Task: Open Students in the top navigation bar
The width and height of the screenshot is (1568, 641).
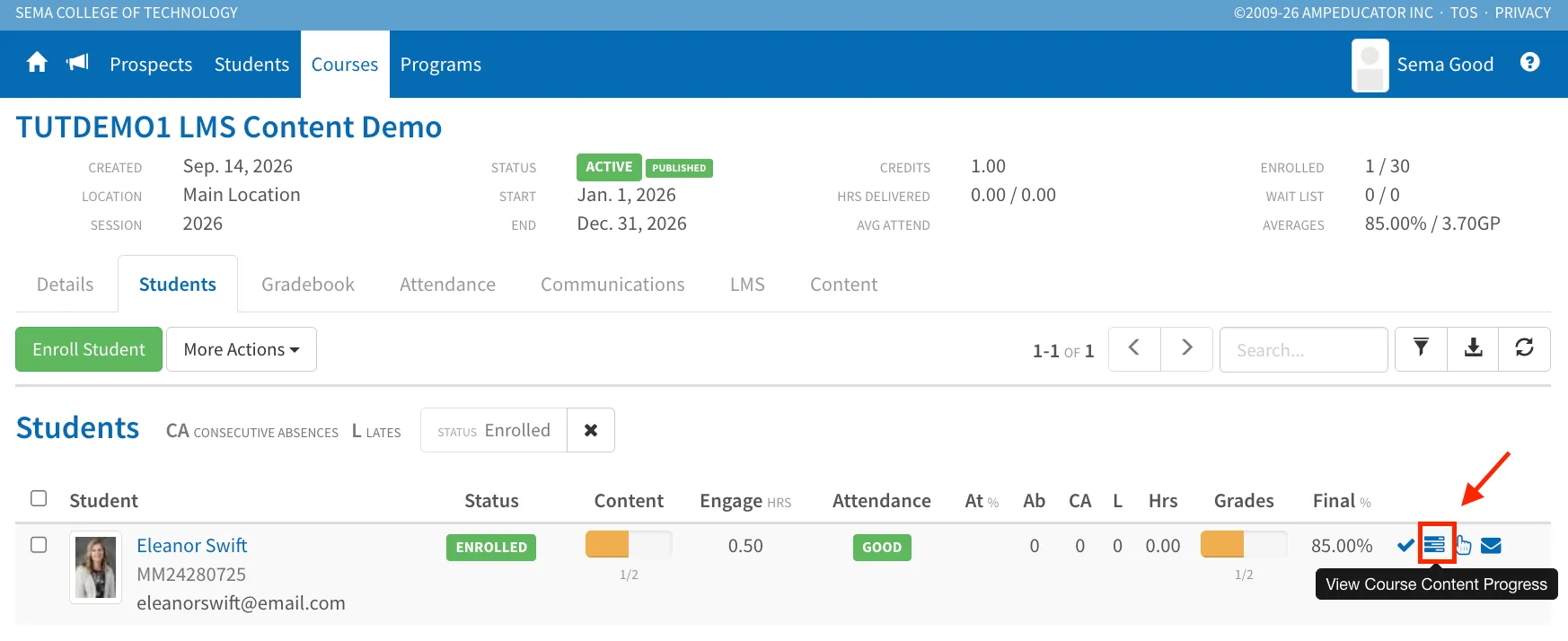Action: click(x=251, y=65)
